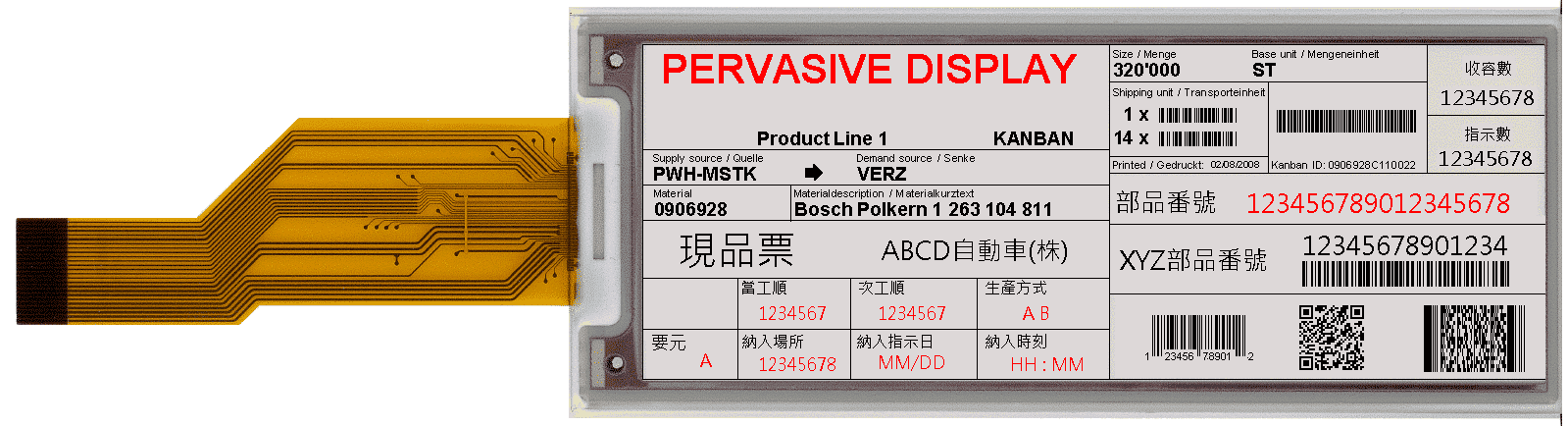Click the 'Size / Menge' caption
Viewport: 1568px width, 426px height.
pyautogui.click(x=1144, y=54)
